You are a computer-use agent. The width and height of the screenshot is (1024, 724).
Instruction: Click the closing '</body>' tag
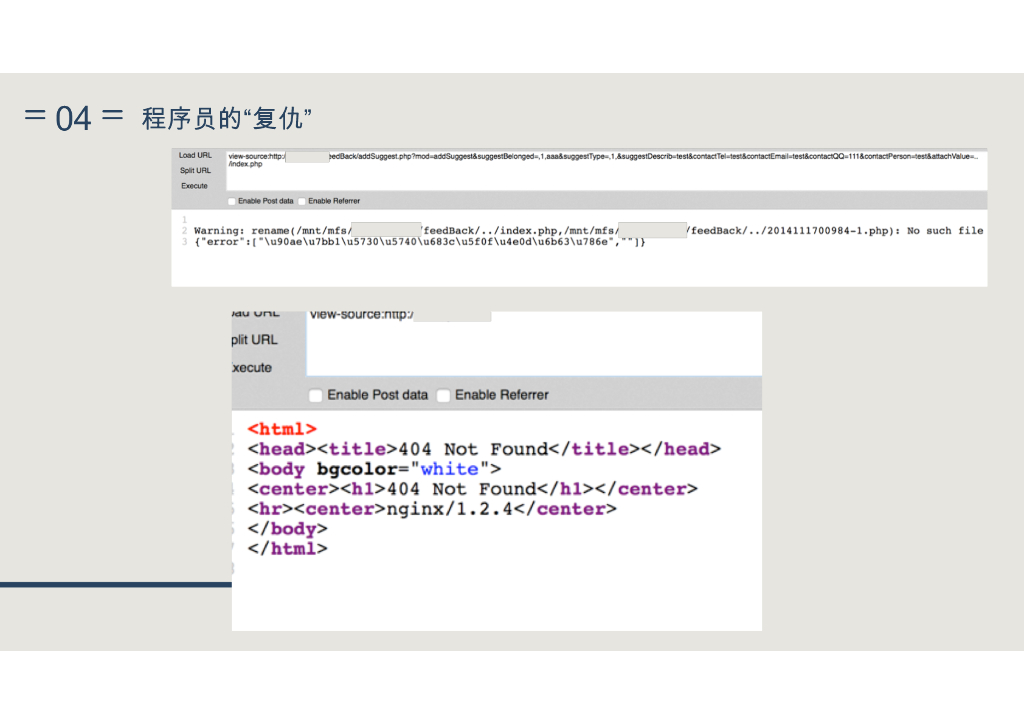click(287, 528)
